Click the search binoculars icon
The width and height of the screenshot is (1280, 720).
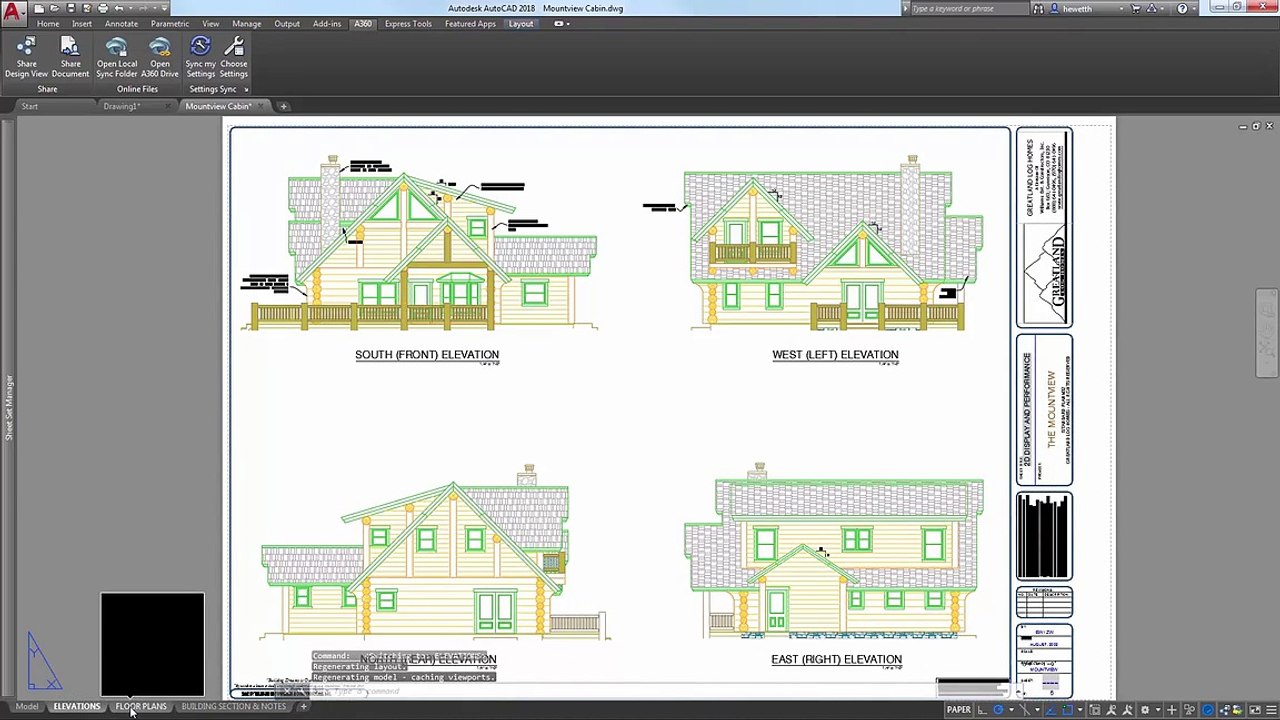tap(1038, 8)
